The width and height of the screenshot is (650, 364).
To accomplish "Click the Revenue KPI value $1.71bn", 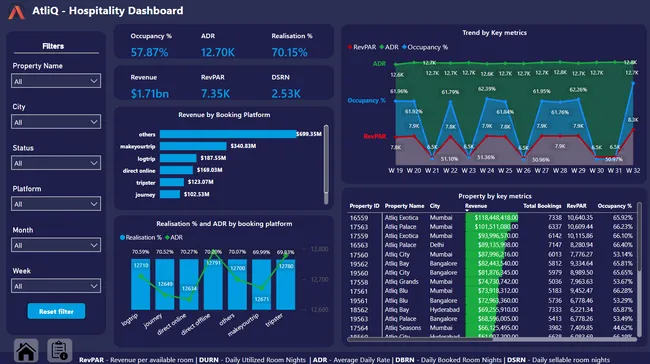I will pyautogui.click(x=150, y=94).
